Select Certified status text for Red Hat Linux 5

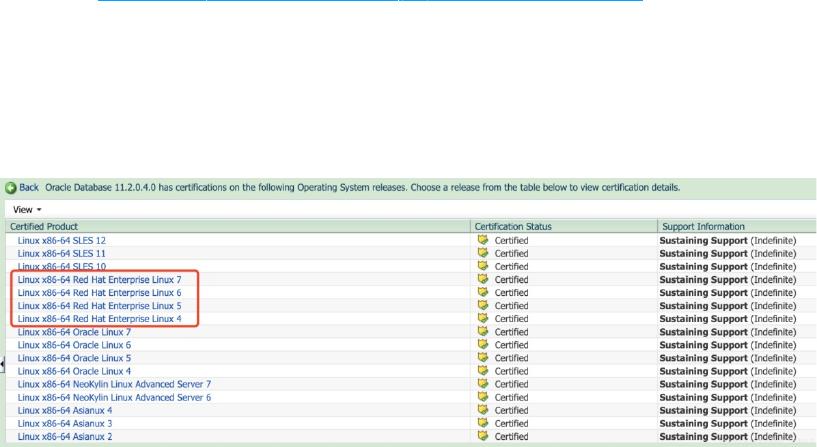[511, 306]
